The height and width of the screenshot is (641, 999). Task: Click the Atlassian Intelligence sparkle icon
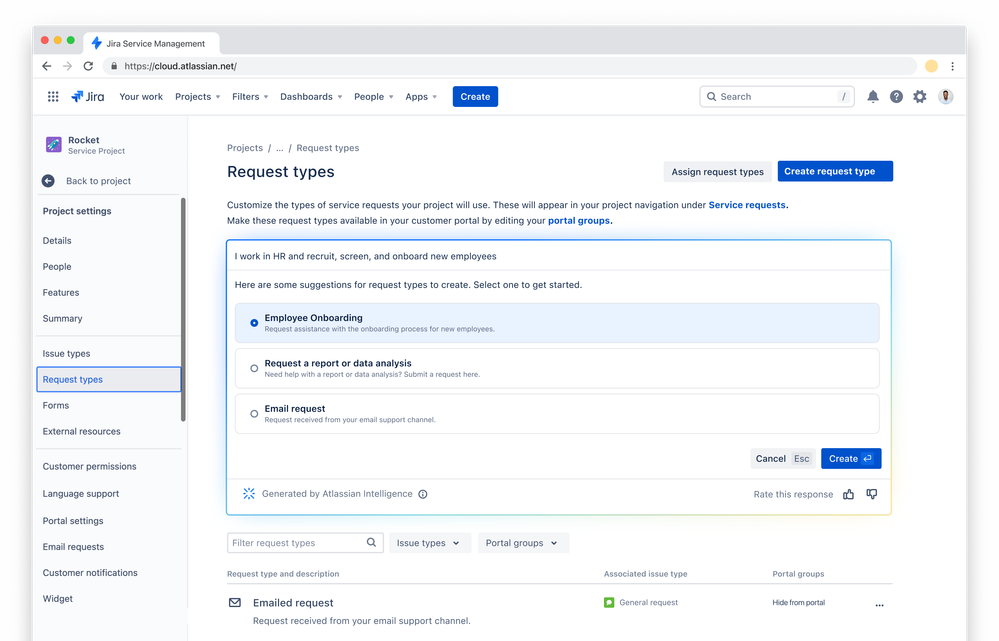tap(249, 494)
